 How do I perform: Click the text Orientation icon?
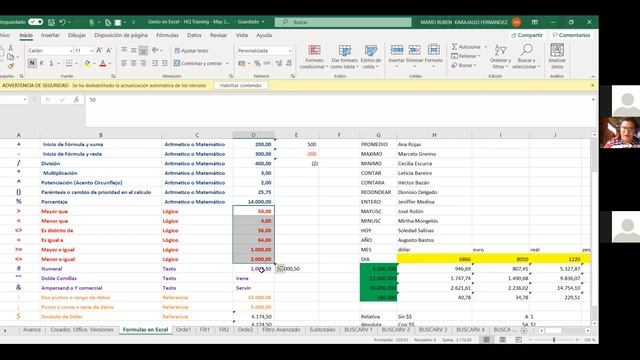(x=156, y=50)
